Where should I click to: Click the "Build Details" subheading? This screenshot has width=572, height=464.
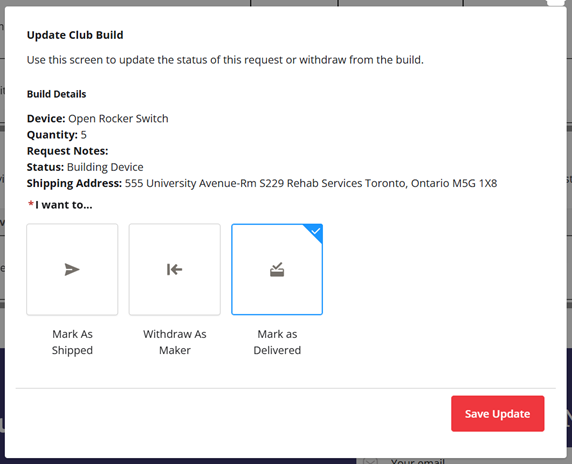[x=57, y=94]
